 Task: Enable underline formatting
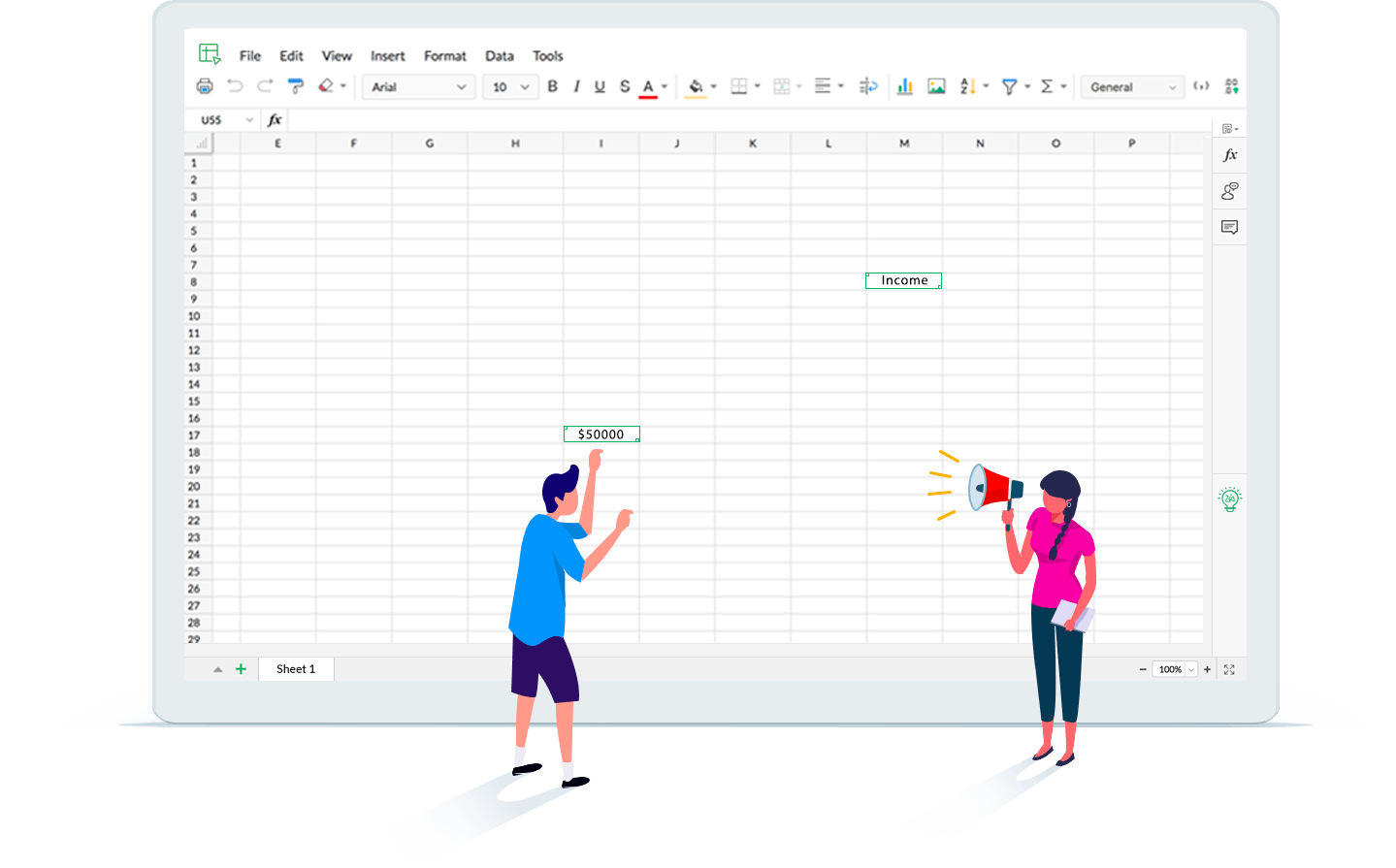[600, 86]
